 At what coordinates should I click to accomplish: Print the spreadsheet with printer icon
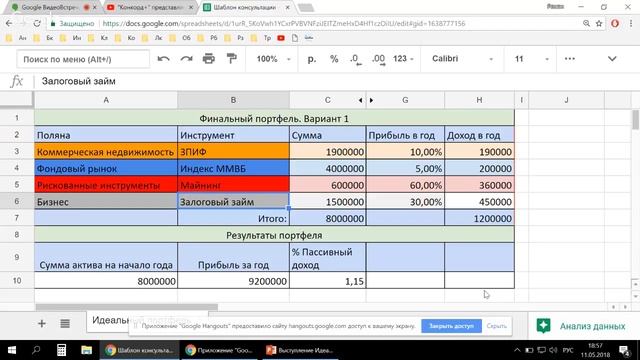tap(209, 59)
